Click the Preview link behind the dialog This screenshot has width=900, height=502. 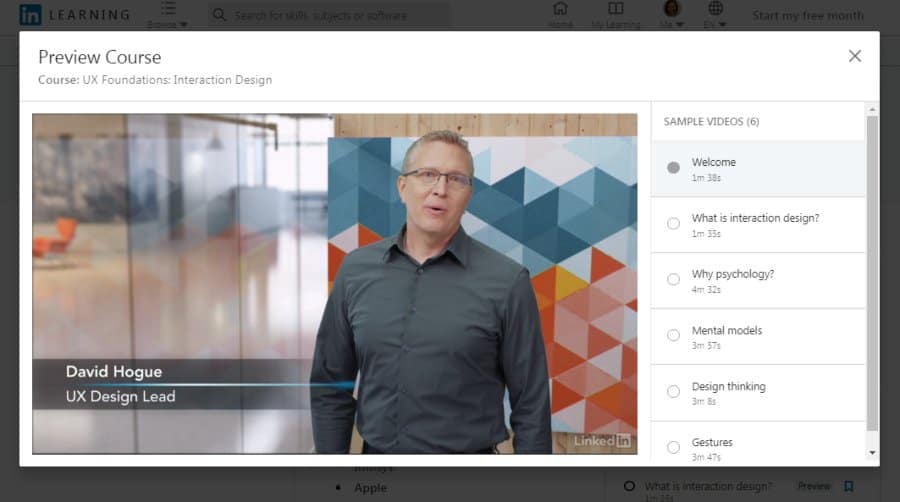814,486
